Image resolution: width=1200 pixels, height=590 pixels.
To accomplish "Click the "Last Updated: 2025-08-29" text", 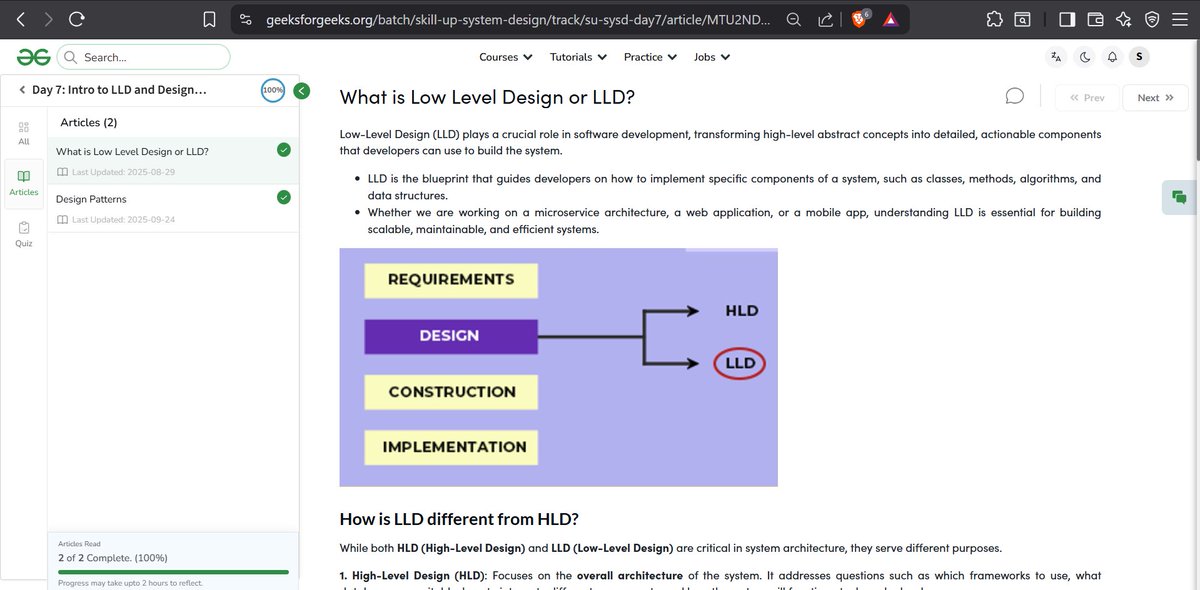I will (123, 172).
